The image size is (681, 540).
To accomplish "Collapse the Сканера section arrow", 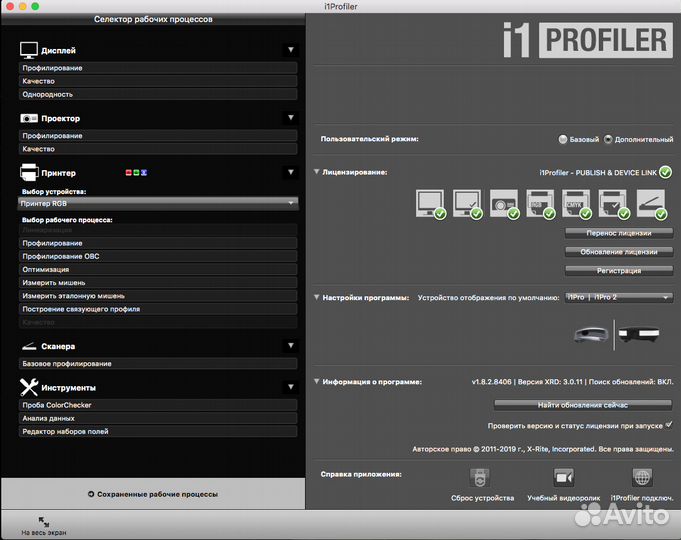I will 291,346.
